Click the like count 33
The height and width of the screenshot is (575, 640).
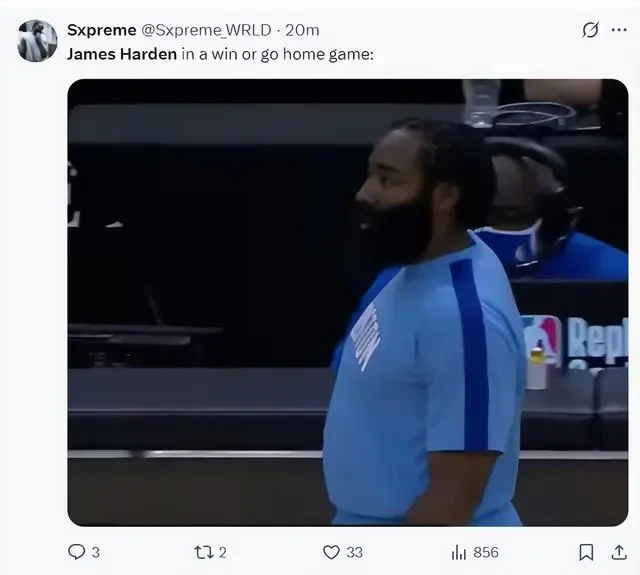(x=354, y=553)
